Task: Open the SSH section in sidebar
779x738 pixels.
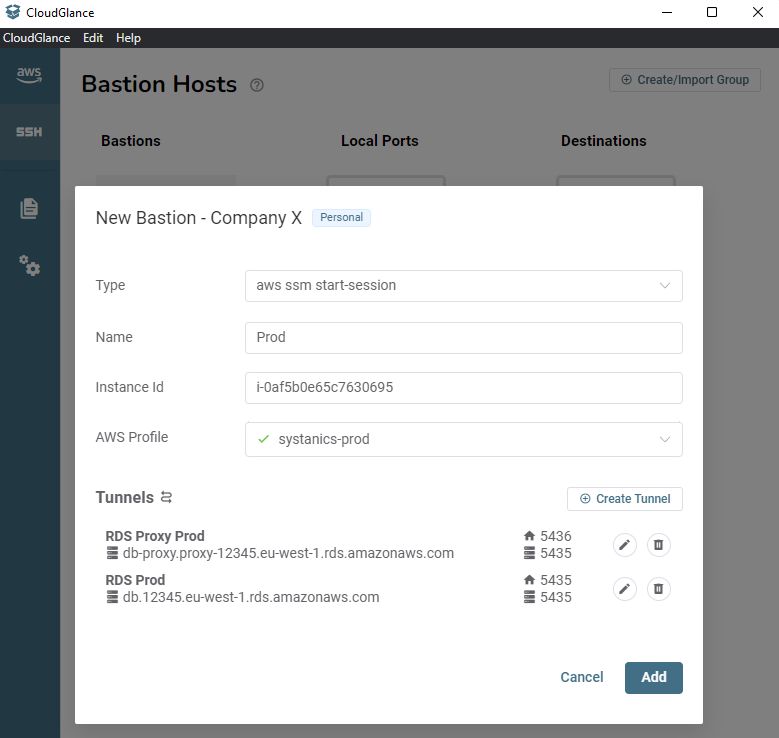Action: (x=29, y=132)
